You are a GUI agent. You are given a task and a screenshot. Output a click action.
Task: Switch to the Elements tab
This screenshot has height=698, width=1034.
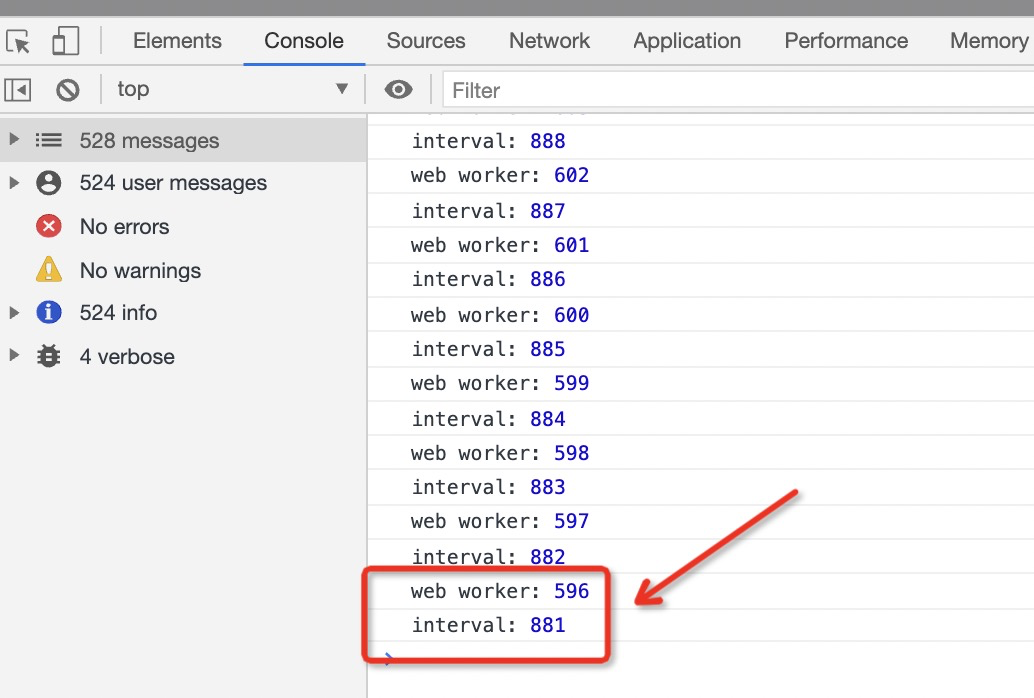coord(177,41)
